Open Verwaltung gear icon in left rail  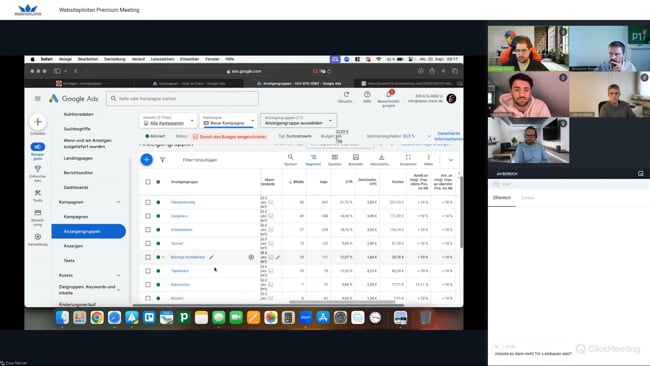point(38,237)
